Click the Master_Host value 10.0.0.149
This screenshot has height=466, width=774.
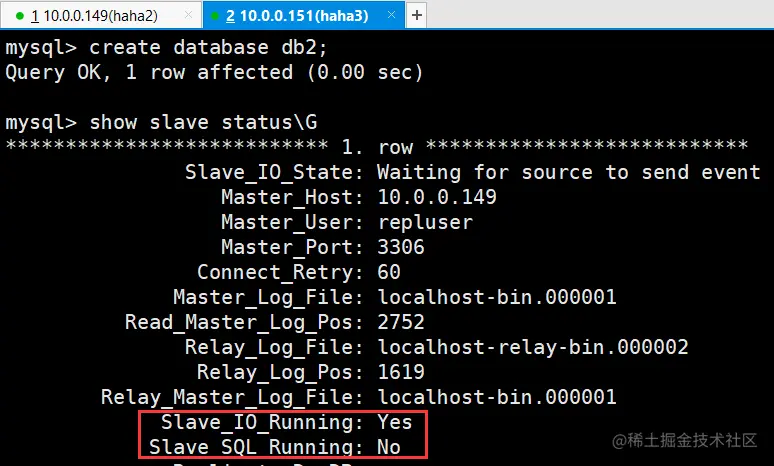click(x=437, y=197)
